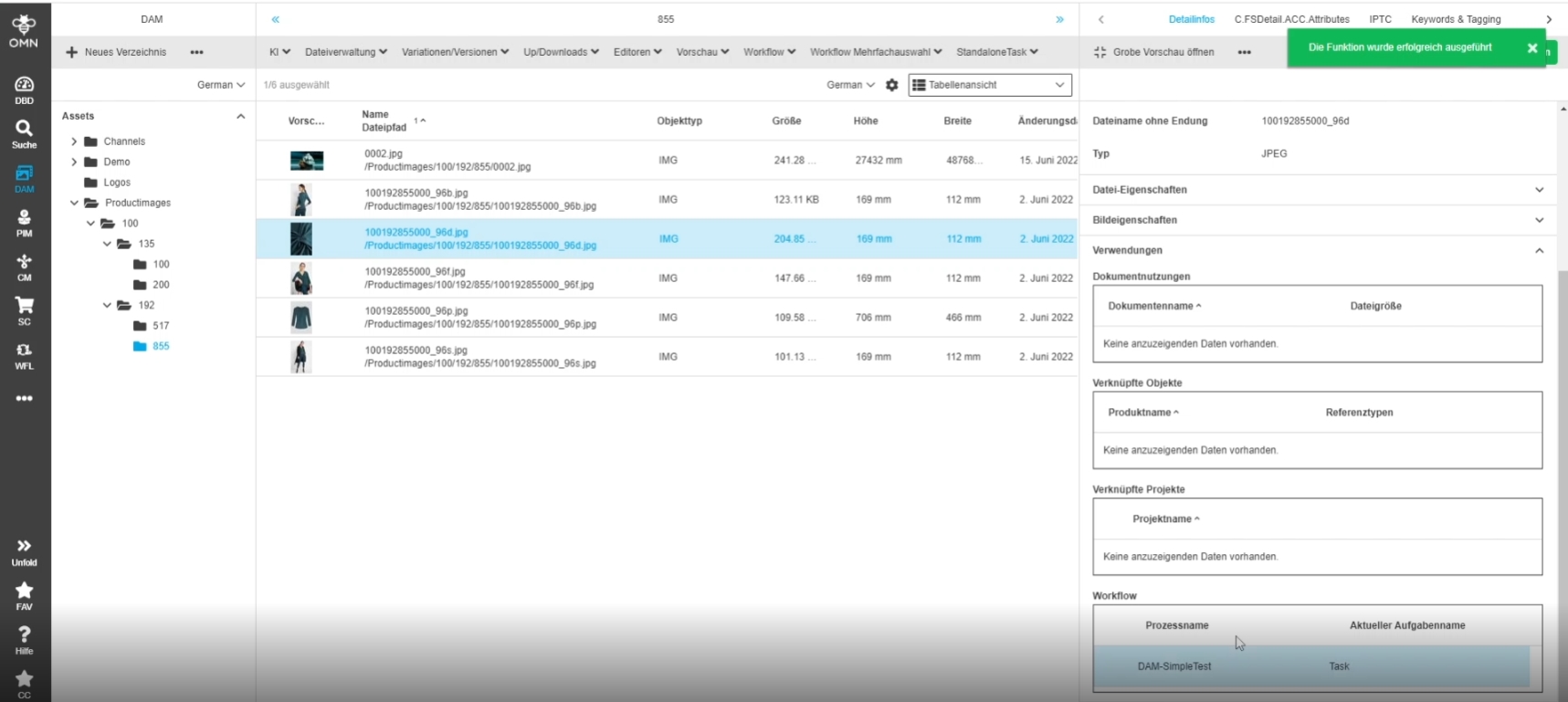The width and height of the screenshot is (1568, 702).
Task: Open the Tabellenansicht view dropdown
Action: 989,85
